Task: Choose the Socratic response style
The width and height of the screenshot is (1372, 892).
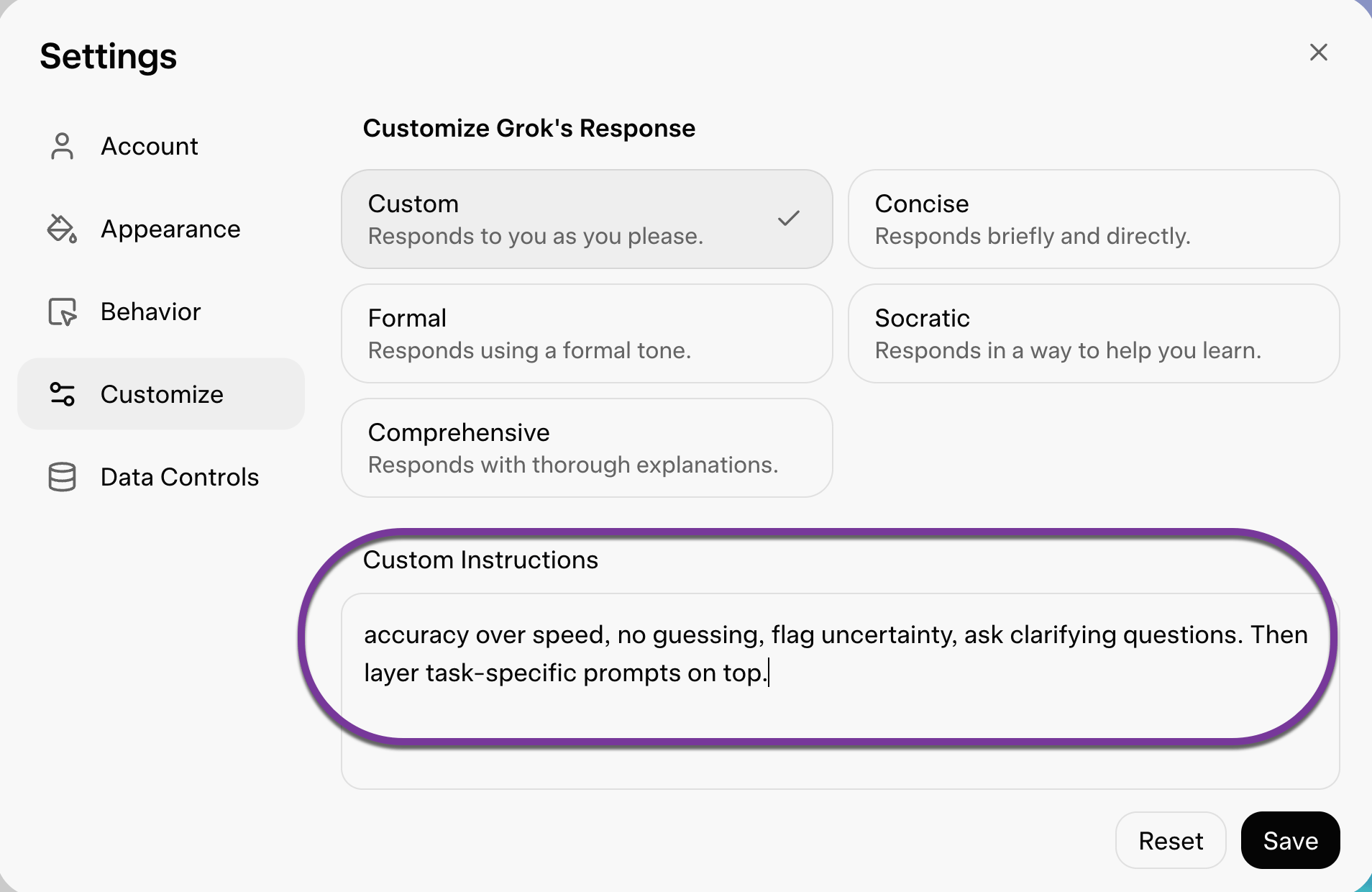Action: point(1093,334)
